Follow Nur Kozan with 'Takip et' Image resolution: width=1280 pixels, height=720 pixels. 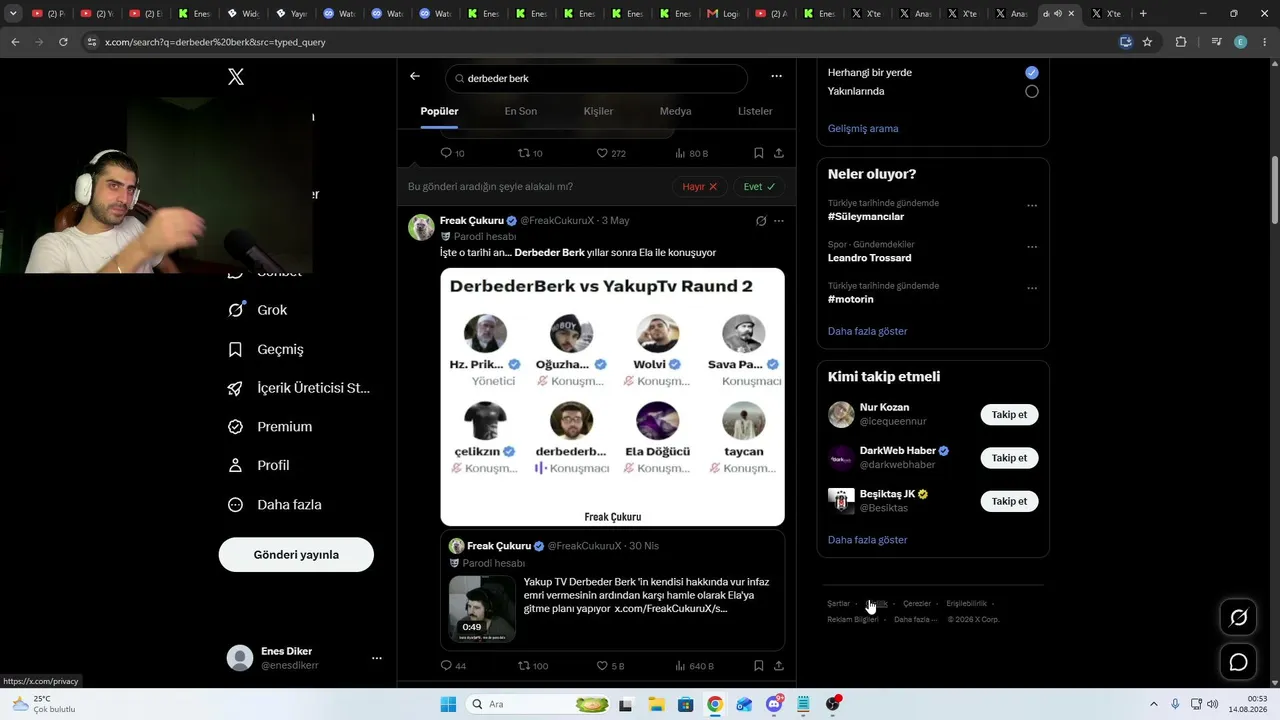click(x=1009, y=415)
